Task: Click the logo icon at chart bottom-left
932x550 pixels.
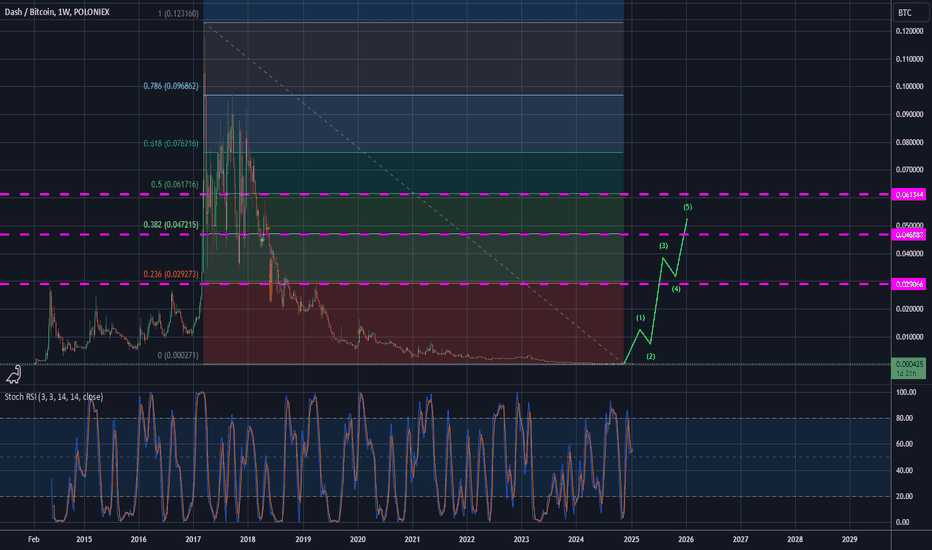Action: [x=14, y=374]
